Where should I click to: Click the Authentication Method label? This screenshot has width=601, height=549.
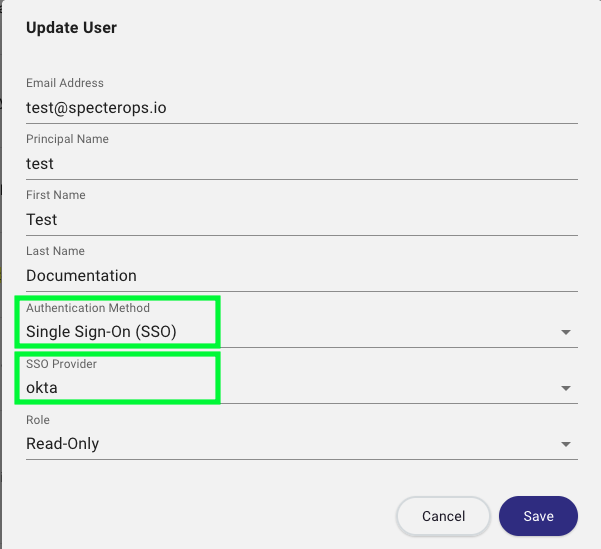[x=88, y=308]
